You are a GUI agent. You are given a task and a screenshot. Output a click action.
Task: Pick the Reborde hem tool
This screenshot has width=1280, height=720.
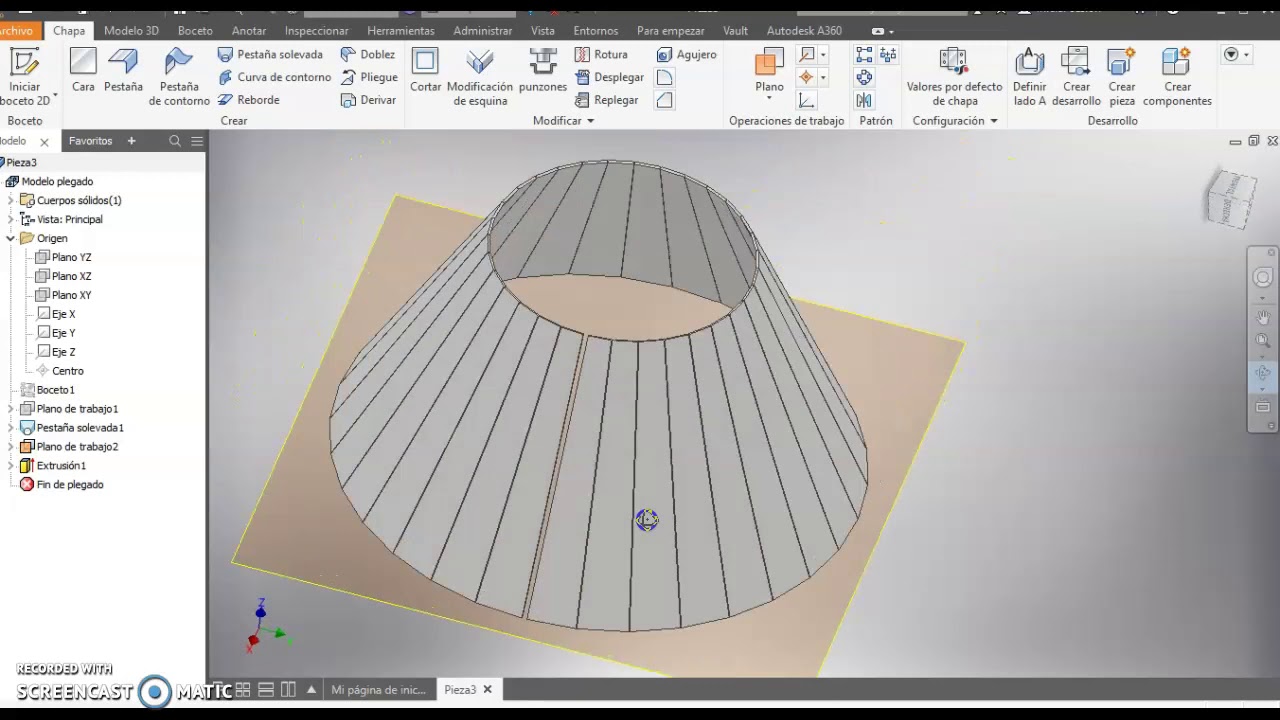coord(248,100)
